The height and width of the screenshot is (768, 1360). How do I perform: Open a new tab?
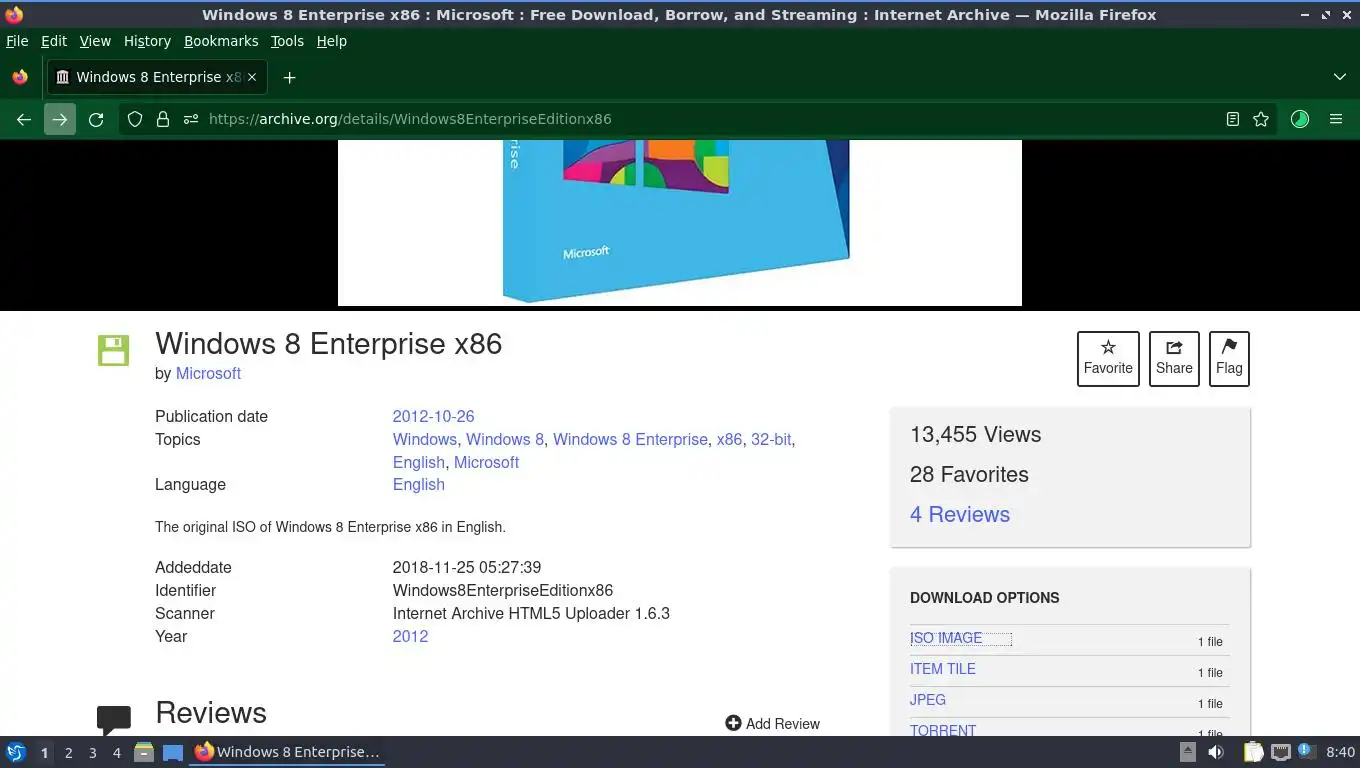coord(289,77)
